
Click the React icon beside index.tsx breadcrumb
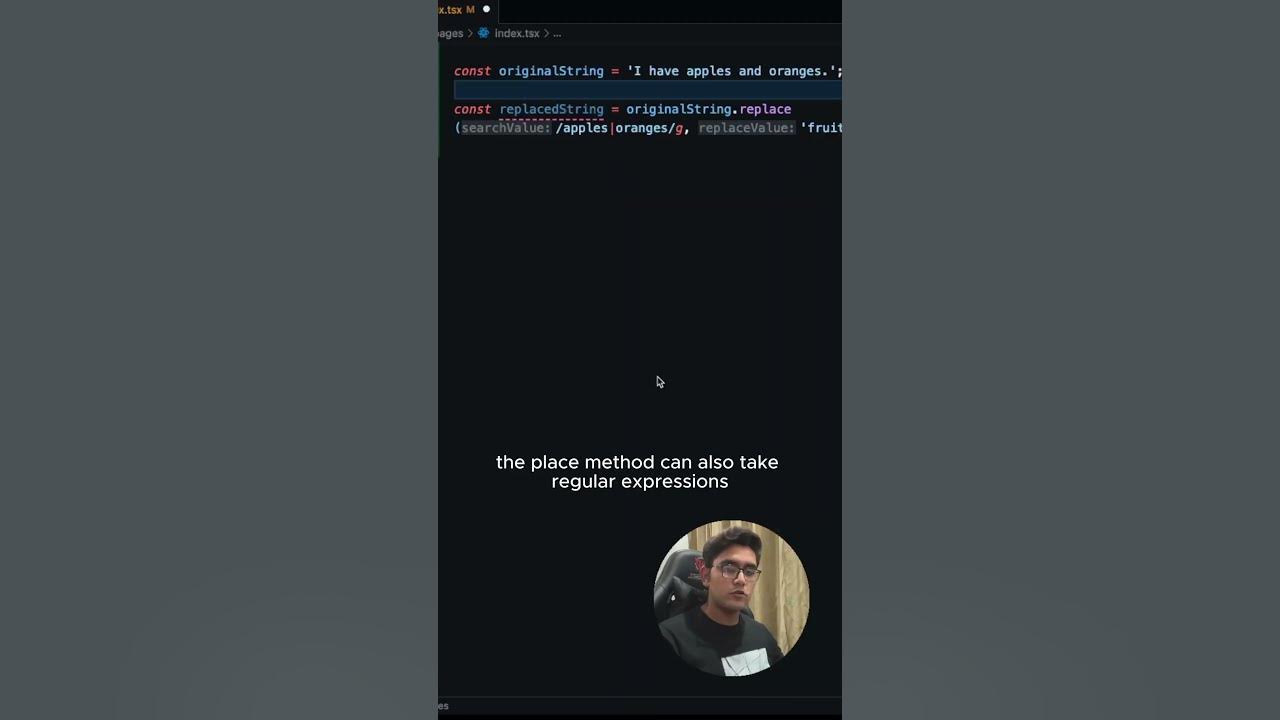tap(484, 33)
